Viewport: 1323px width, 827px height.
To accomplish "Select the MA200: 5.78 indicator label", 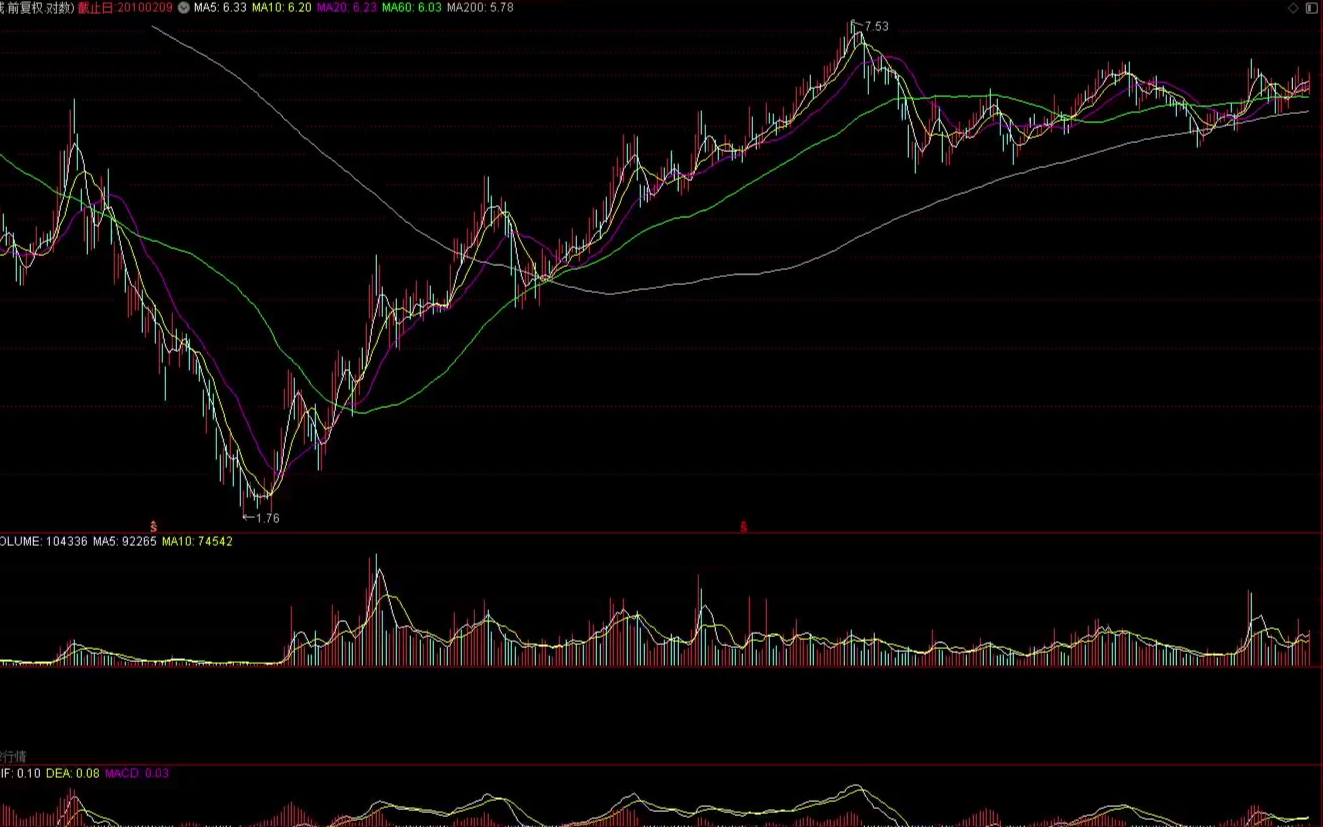I will coord(480,8).
